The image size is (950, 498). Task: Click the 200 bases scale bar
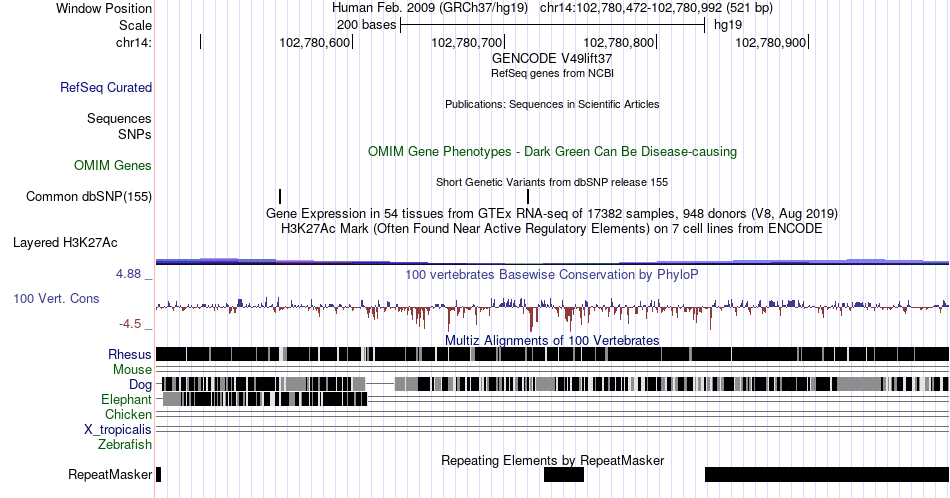tap(552, 25)
